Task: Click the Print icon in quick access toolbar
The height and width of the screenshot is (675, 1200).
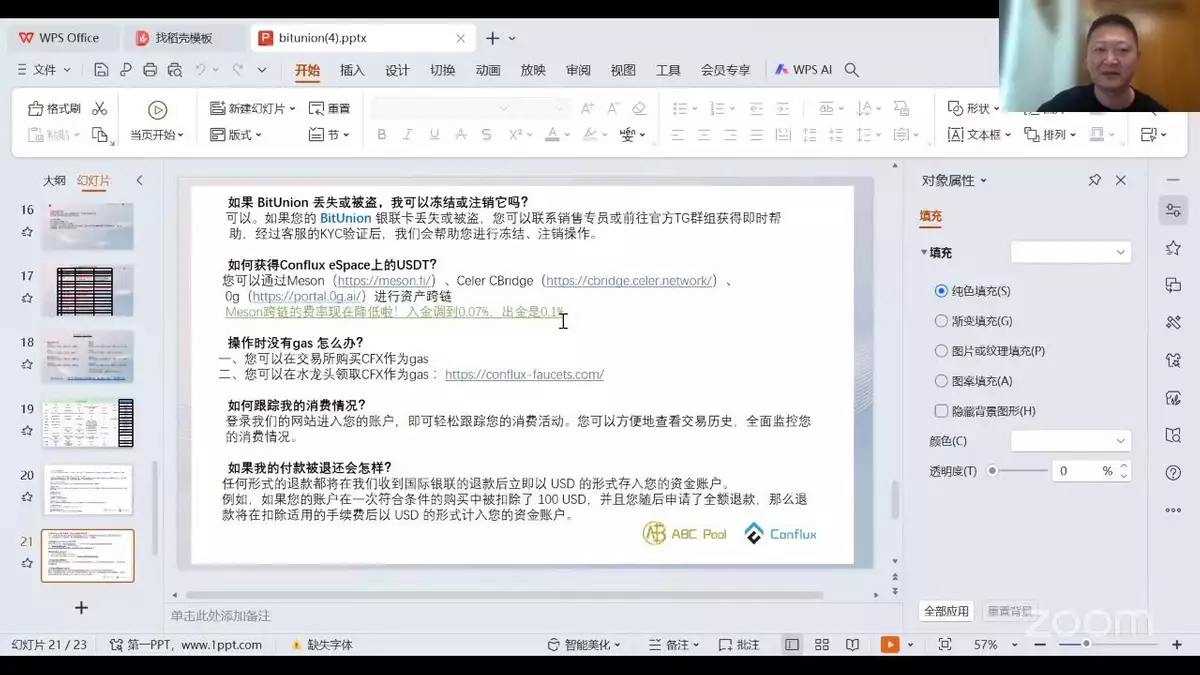Action: click(x=150, y=70)
